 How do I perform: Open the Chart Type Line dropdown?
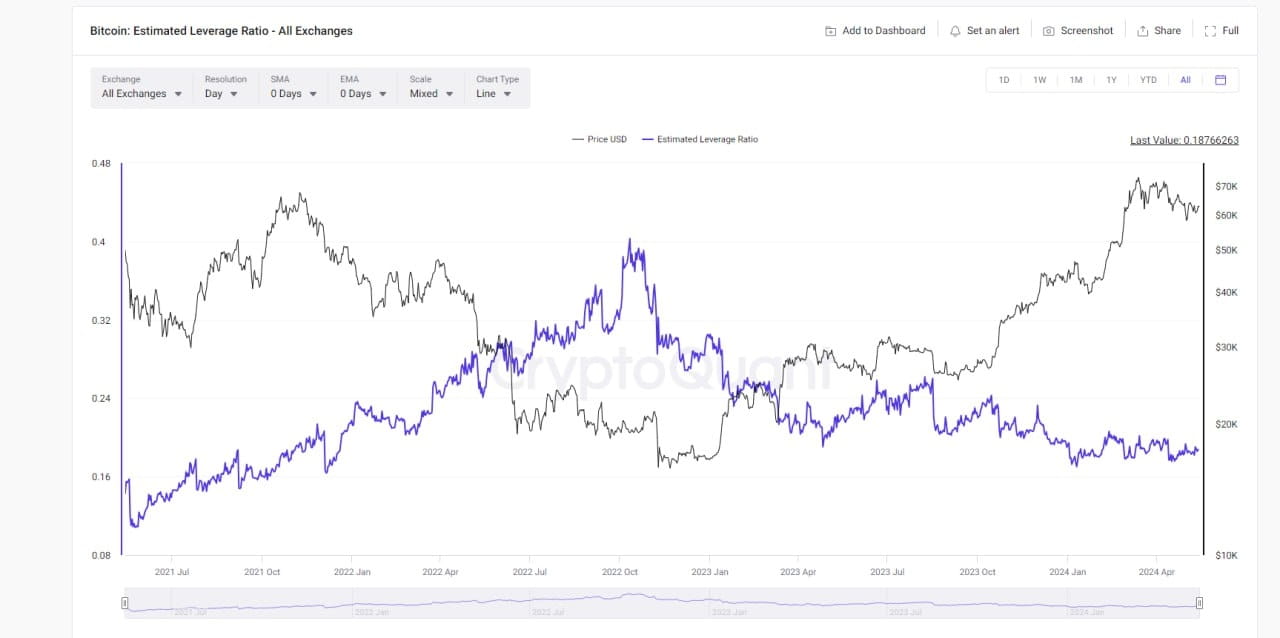tap(494, 93)
